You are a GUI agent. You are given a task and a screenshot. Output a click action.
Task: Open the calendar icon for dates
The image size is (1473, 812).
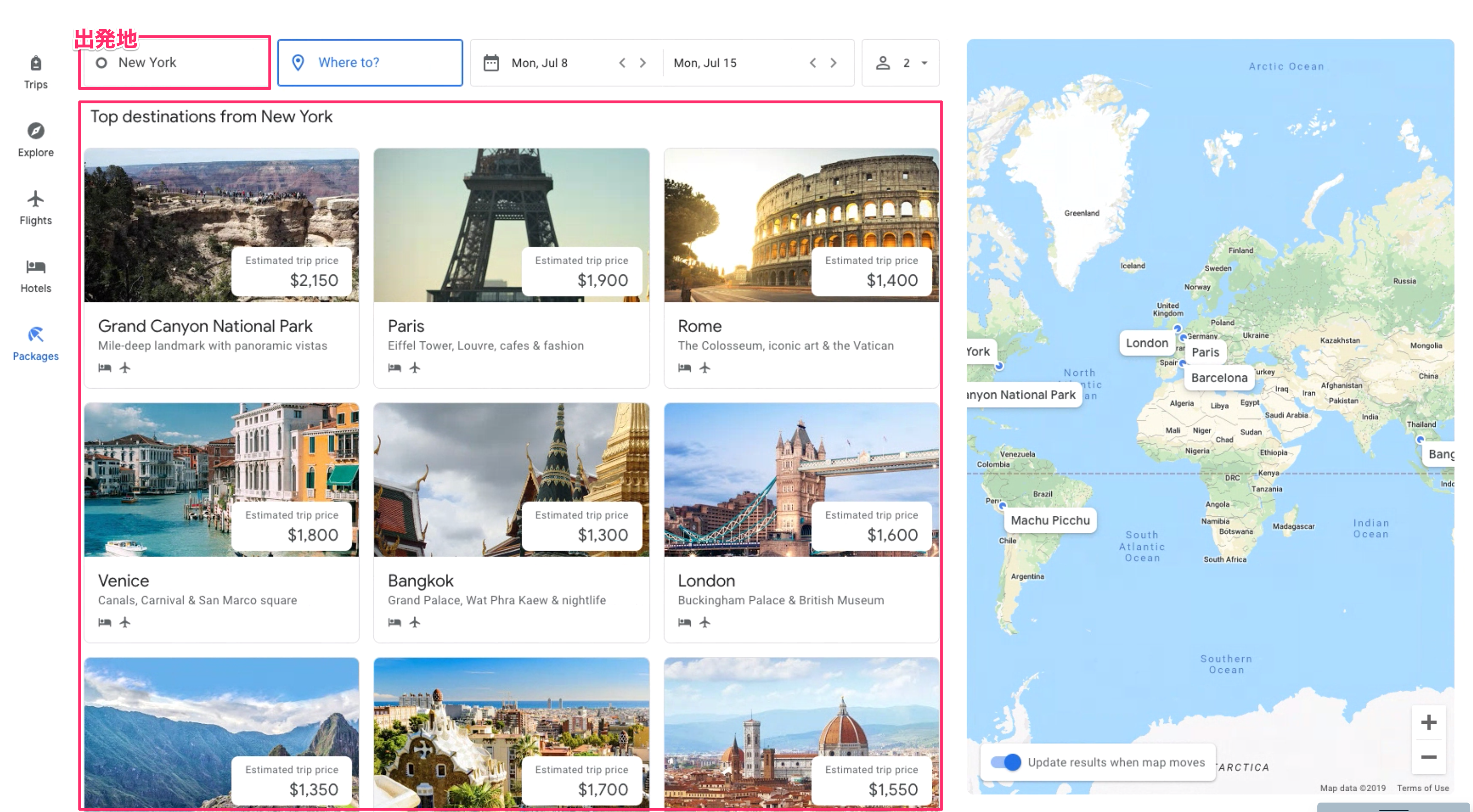pyautogui.click(x=491, y=63)
